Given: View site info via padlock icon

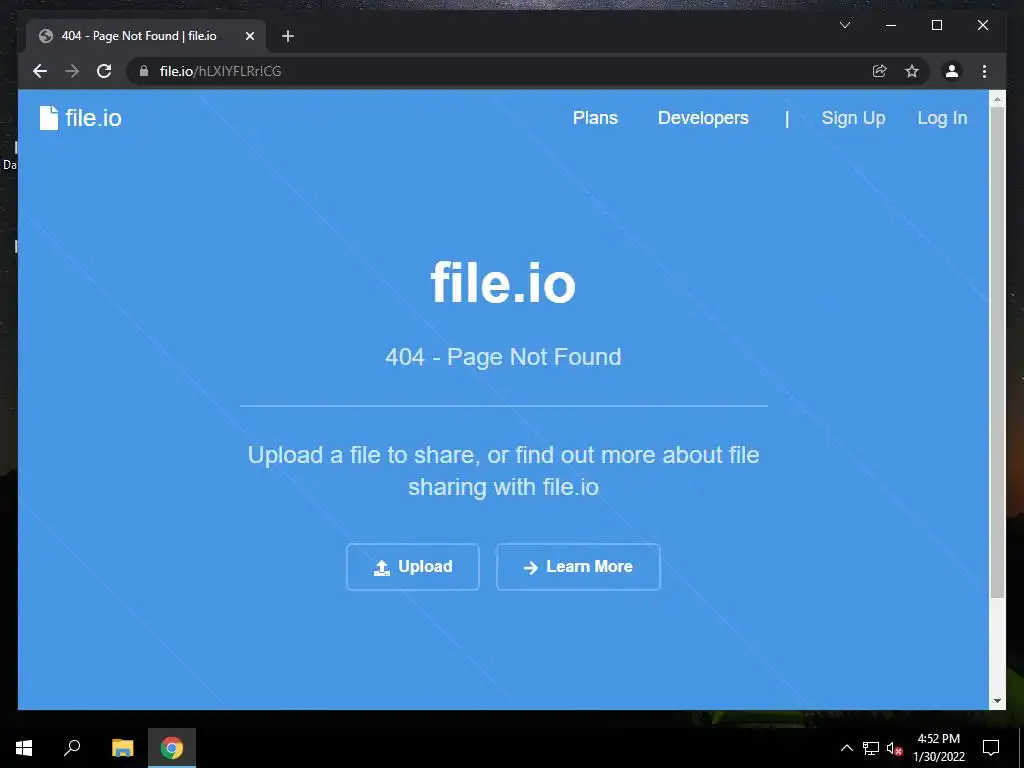Looking at the screenshot, I should click(144, 71).
